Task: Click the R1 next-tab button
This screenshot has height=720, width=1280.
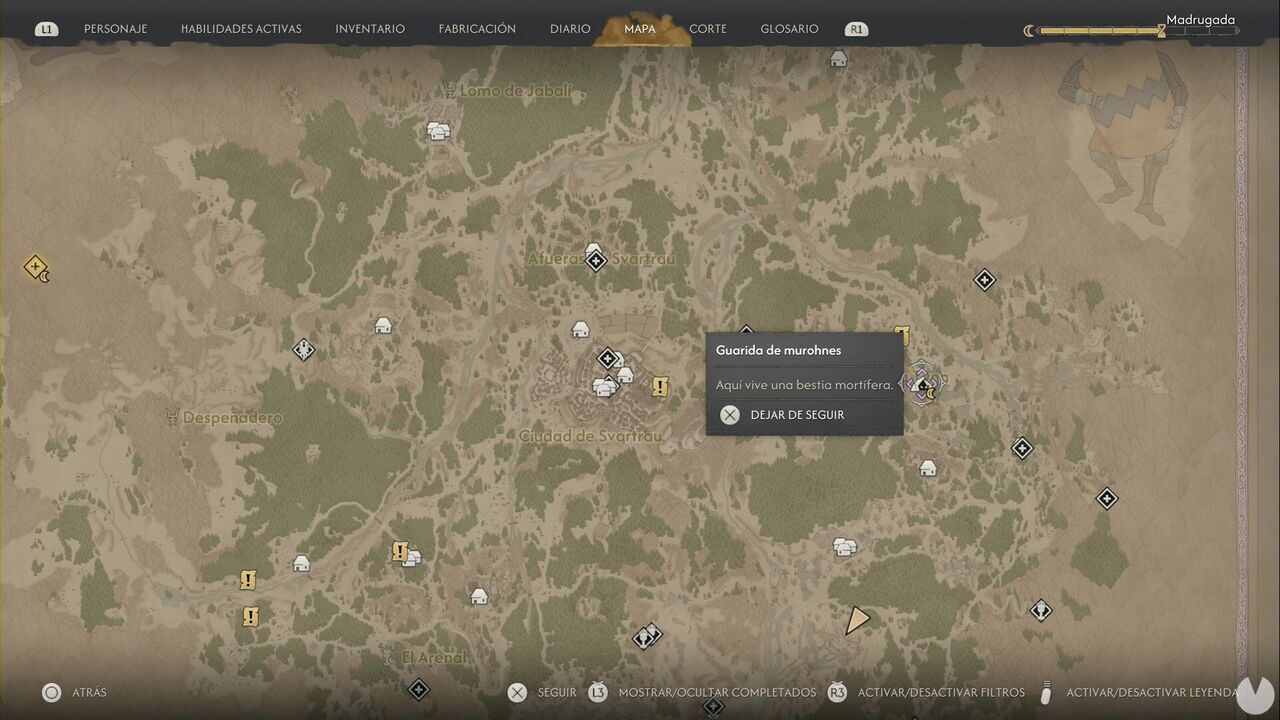Action: [856, 29]
